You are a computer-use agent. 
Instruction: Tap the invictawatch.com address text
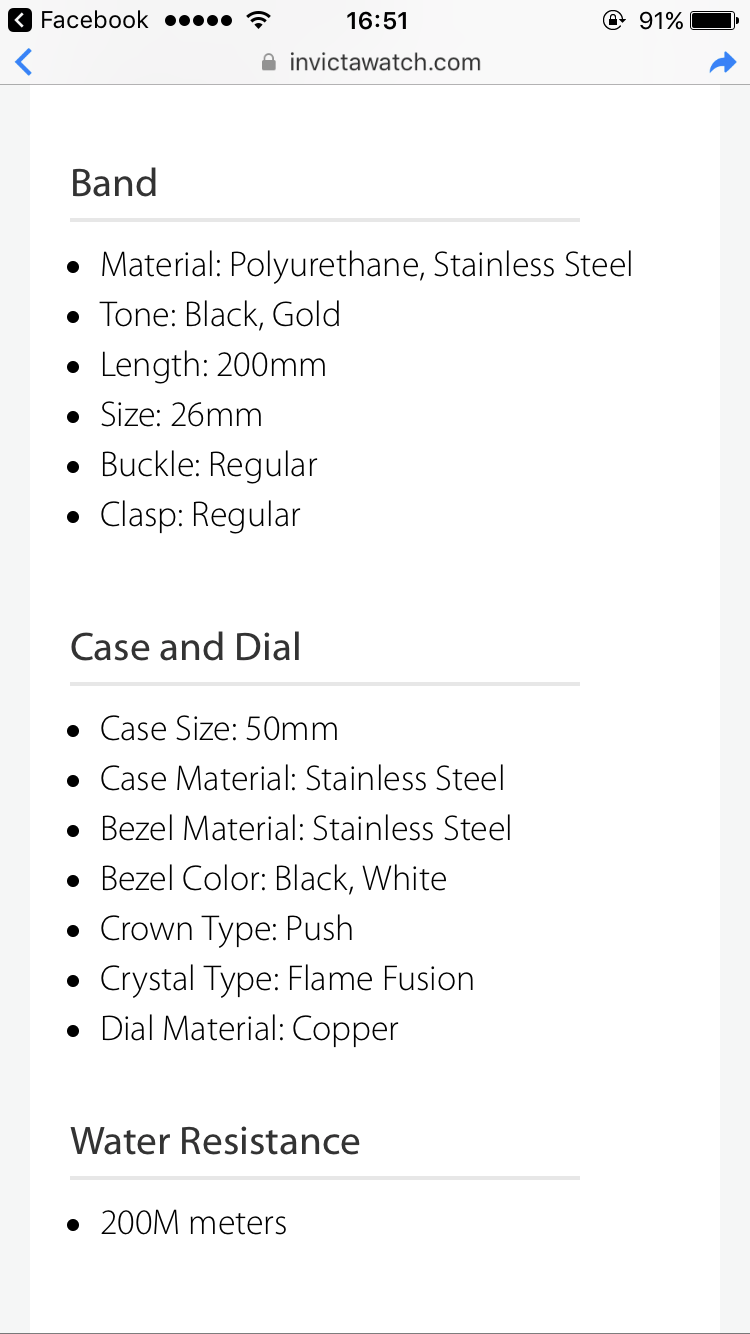click(384, 63)
